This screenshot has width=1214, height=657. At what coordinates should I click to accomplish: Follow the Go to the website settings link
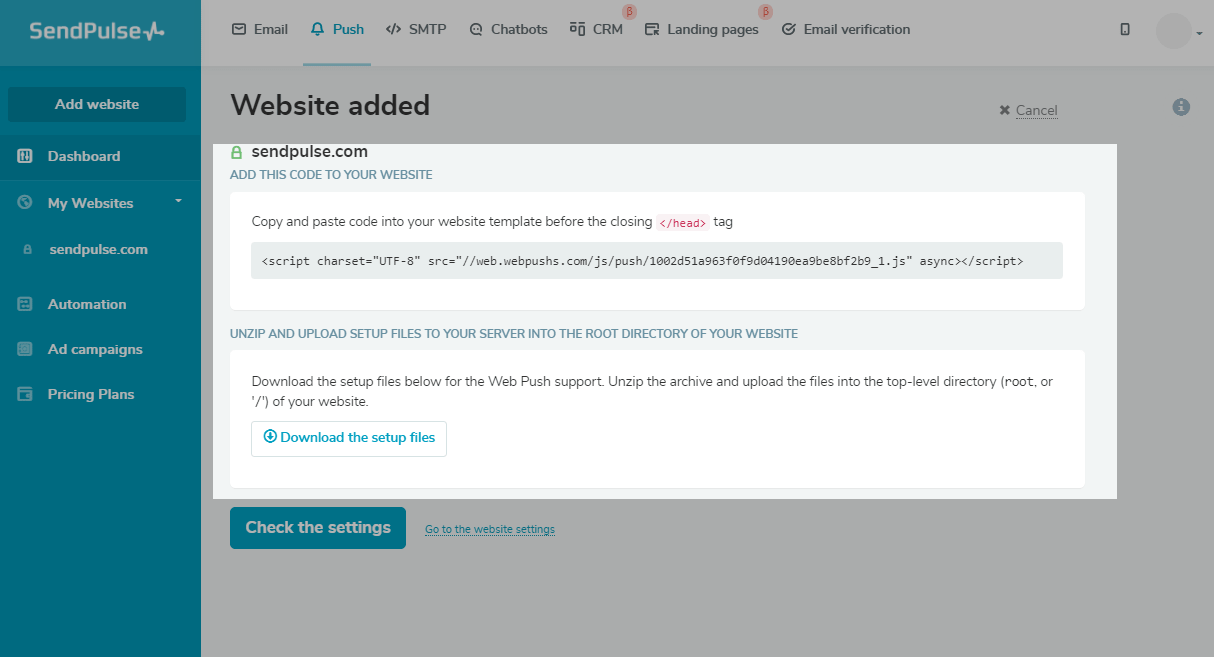[490, 530]
